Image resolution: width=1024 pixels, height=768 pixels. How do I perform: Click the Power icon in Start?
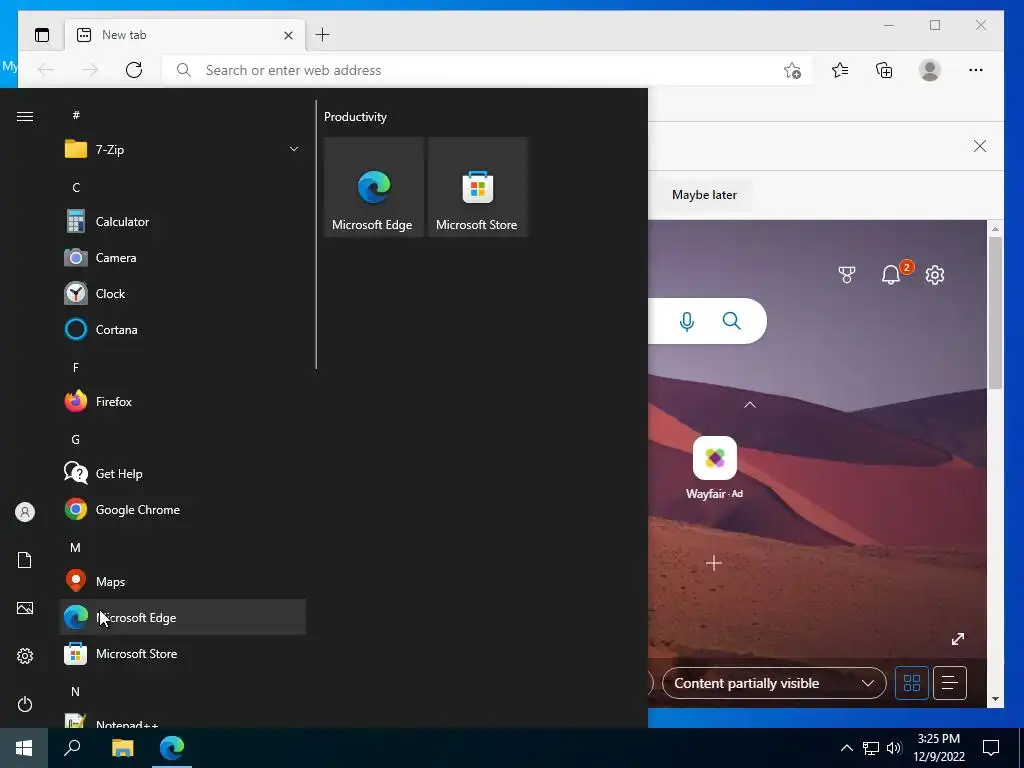tap(25, 704)
